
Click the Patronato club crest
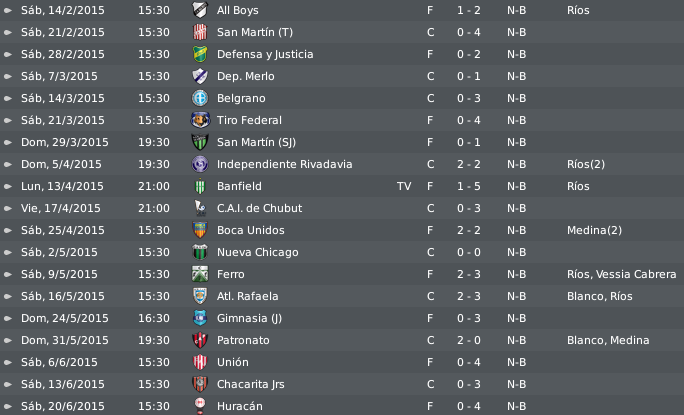point(200,340)
